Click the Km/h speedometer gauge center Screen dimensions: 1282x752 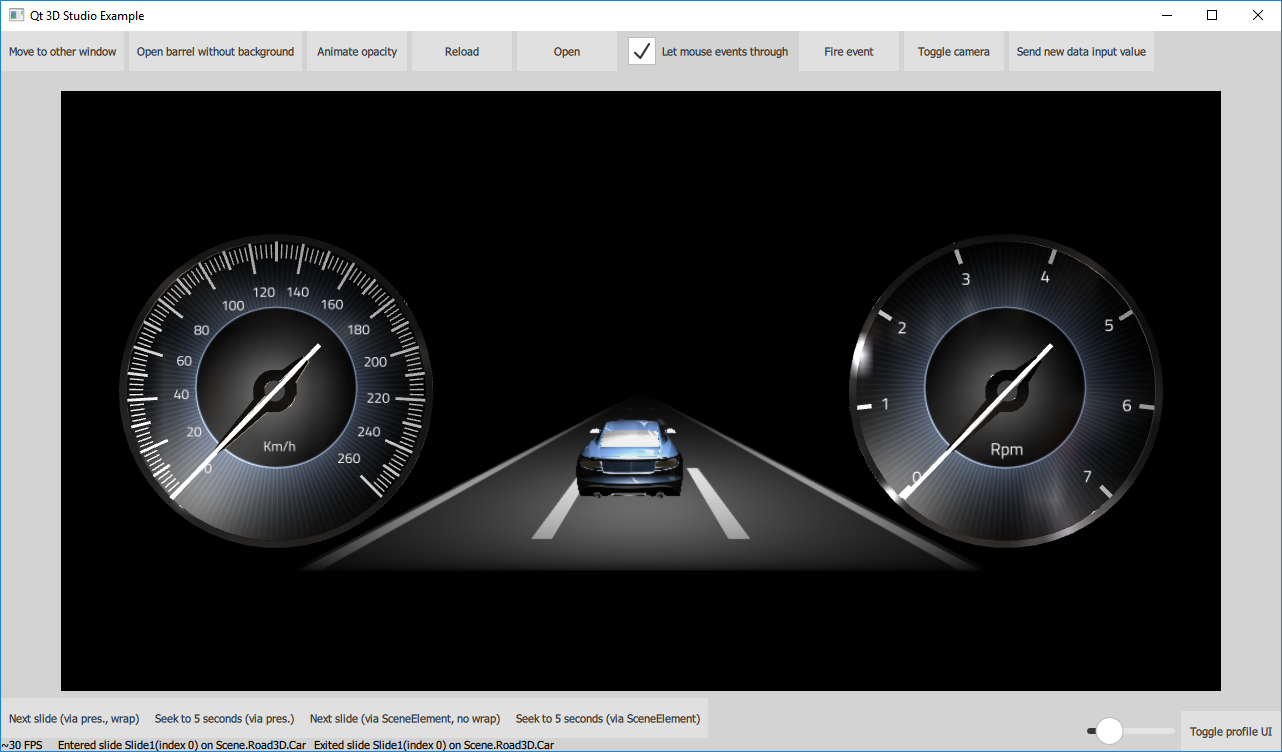275,391
